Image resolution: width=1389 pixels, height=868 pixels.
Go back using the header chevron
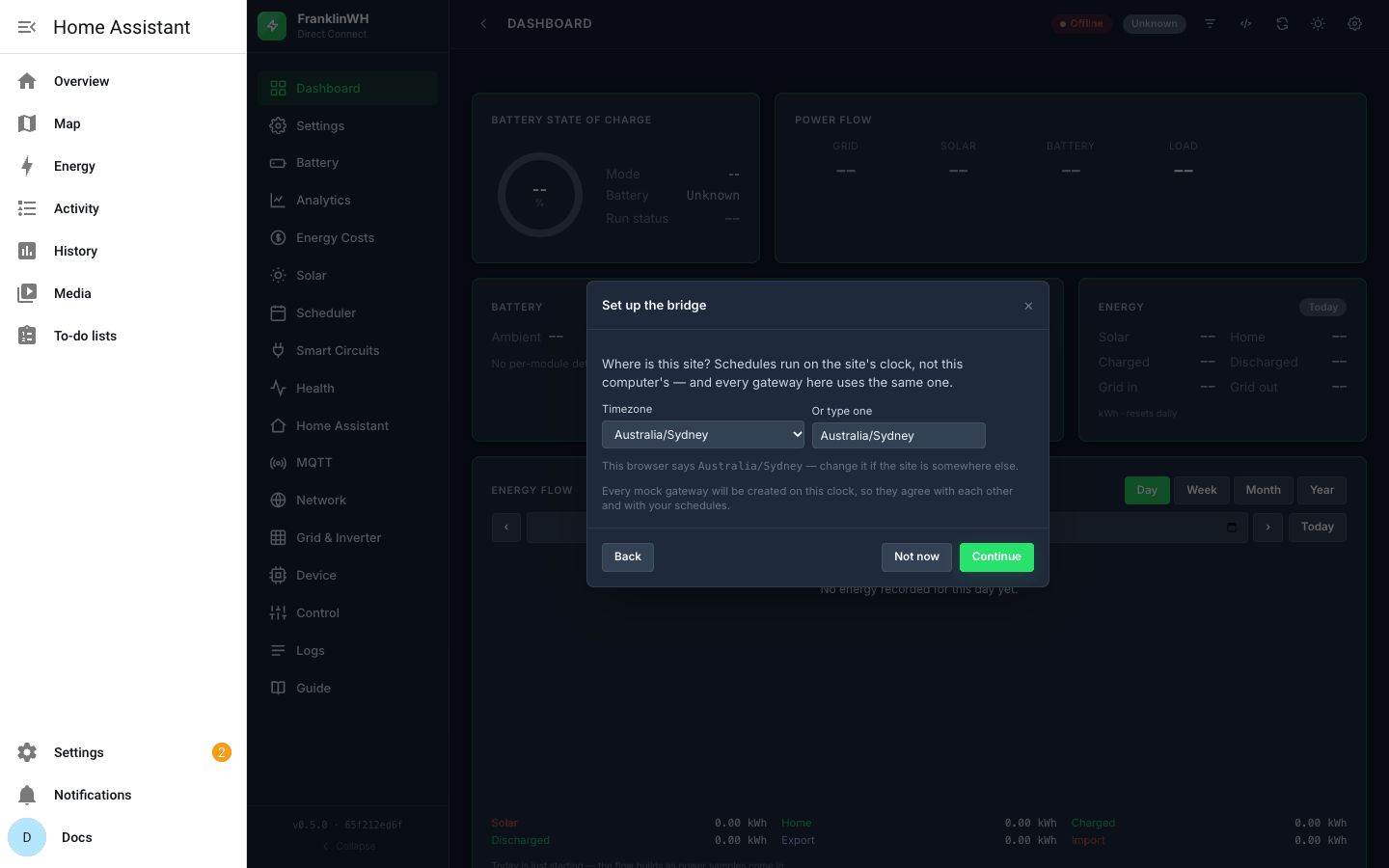[x=483, y=24]
